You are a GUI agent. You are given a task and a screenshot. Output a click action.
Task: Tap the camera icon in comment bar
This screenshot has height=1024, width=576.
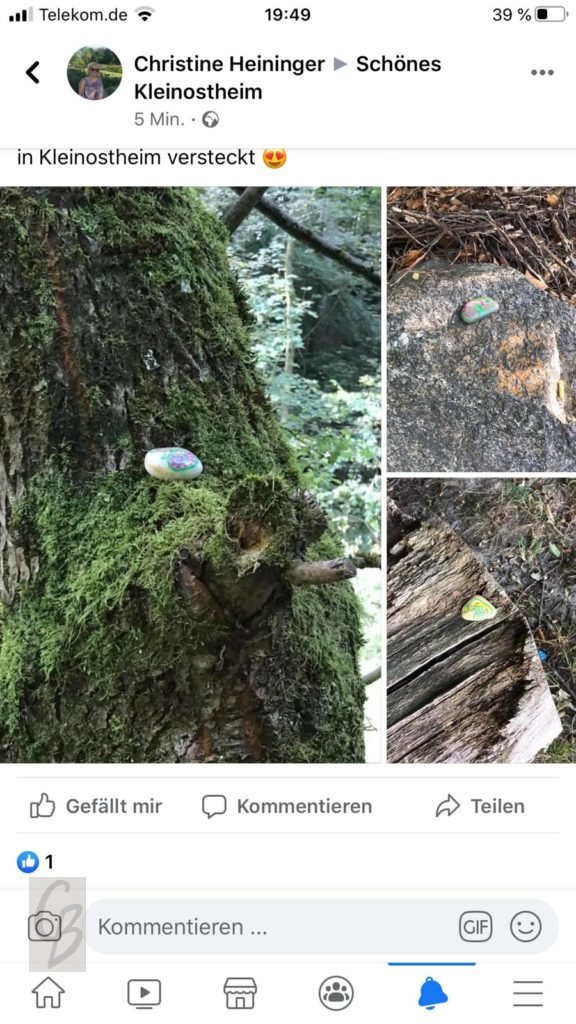tap(44, 927)
